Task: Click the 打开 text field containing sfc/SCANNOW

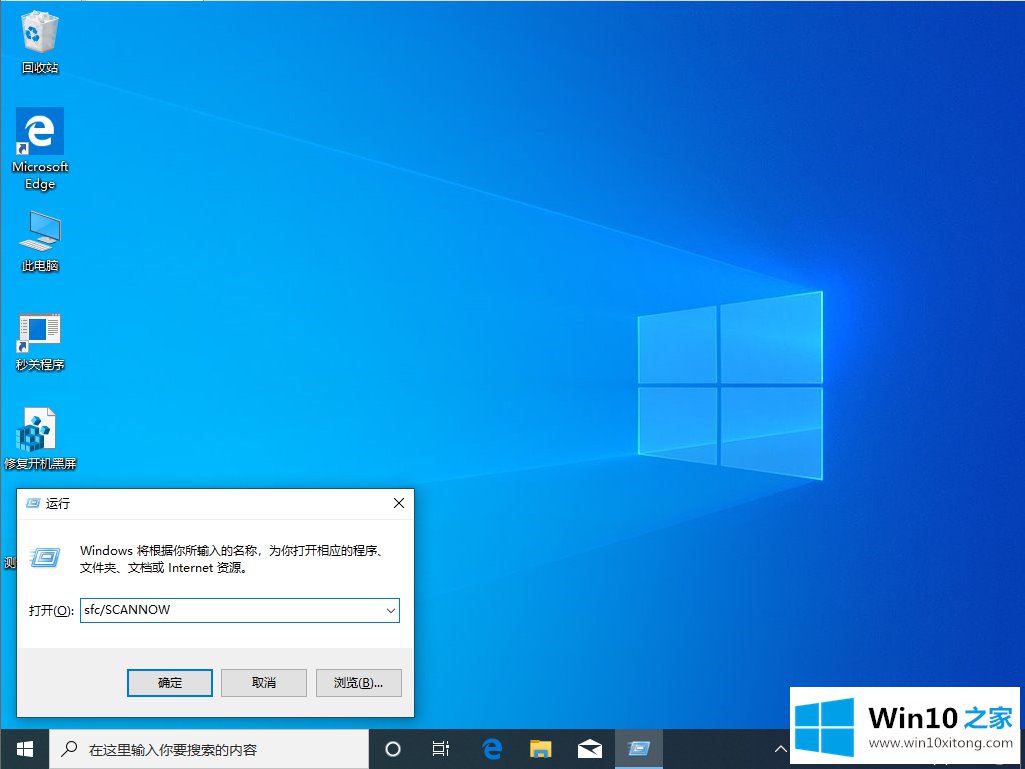Action: [228, 610]
